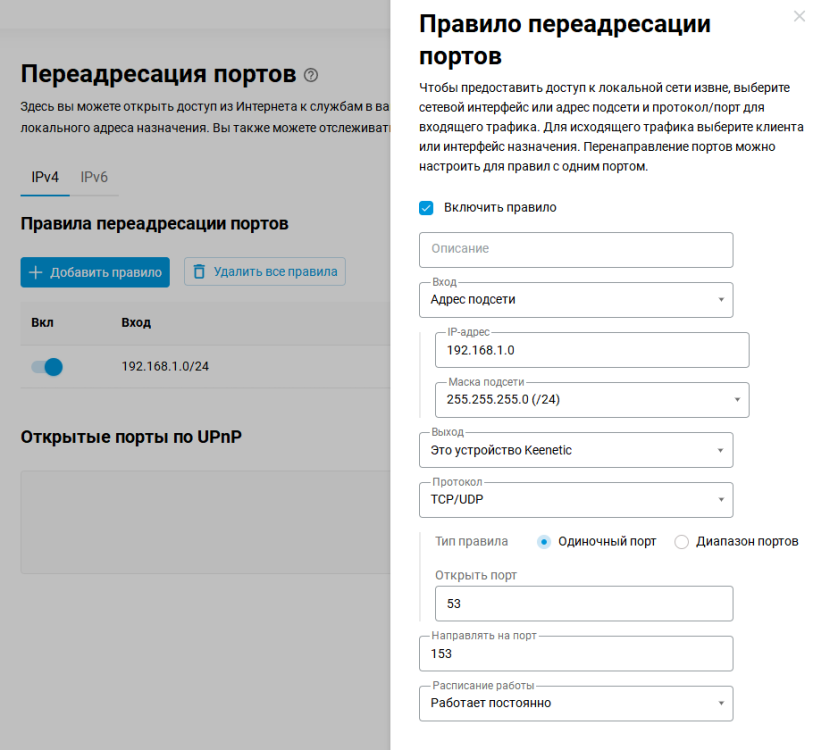Image resolution: width=813 pixels, height=750 pixels.
Task: Open the "Выход" dropdown
Action: pyautogui.click(x=575, y=450)
